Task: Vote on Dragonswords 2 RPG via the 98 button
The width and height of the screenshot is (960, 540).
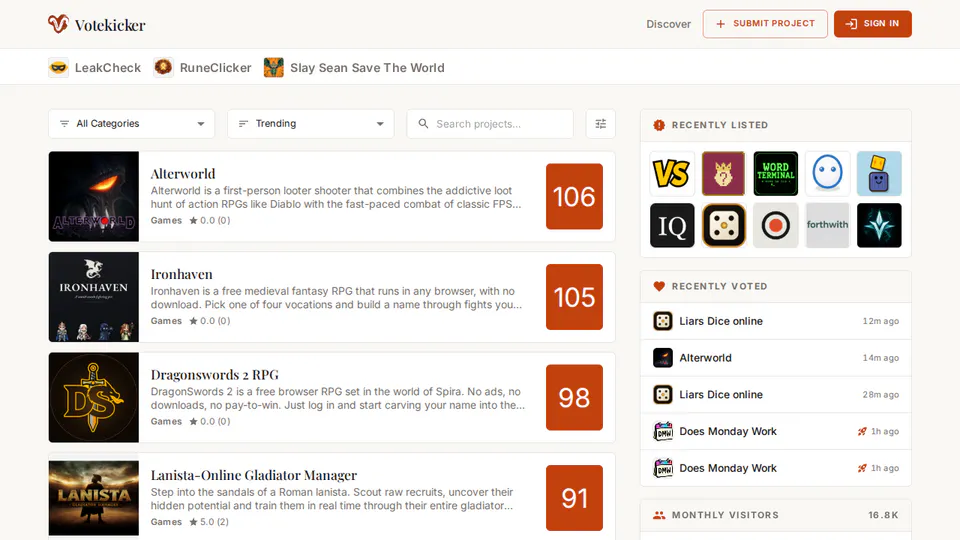Action: point(574,397)
